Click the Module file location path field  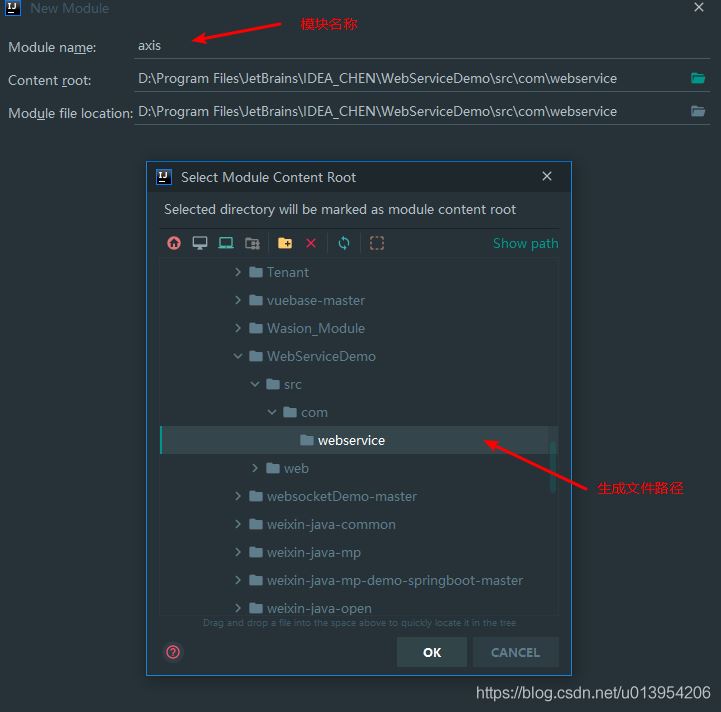(412, 112)
